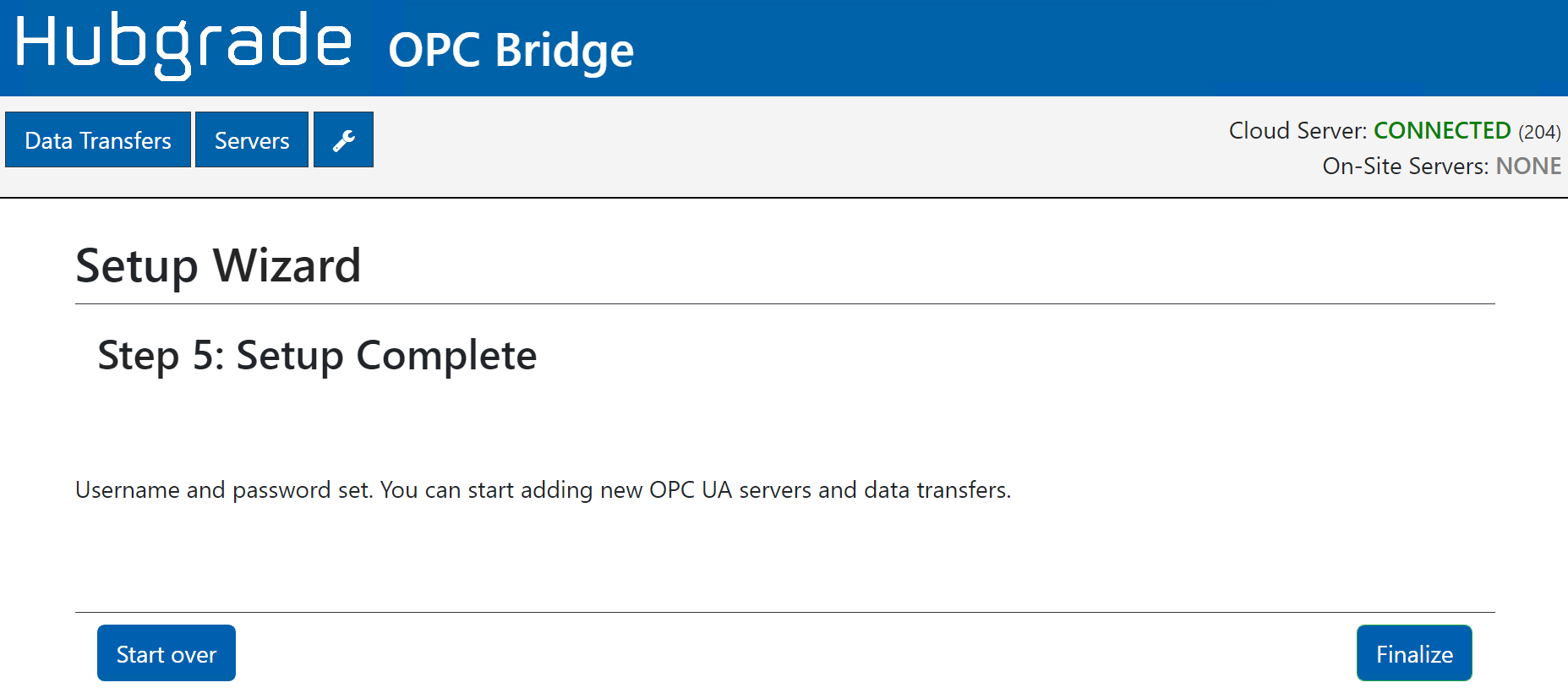Click the NONE on-site servers status
Screen dimensions: 1568x688
[1527, 167]
